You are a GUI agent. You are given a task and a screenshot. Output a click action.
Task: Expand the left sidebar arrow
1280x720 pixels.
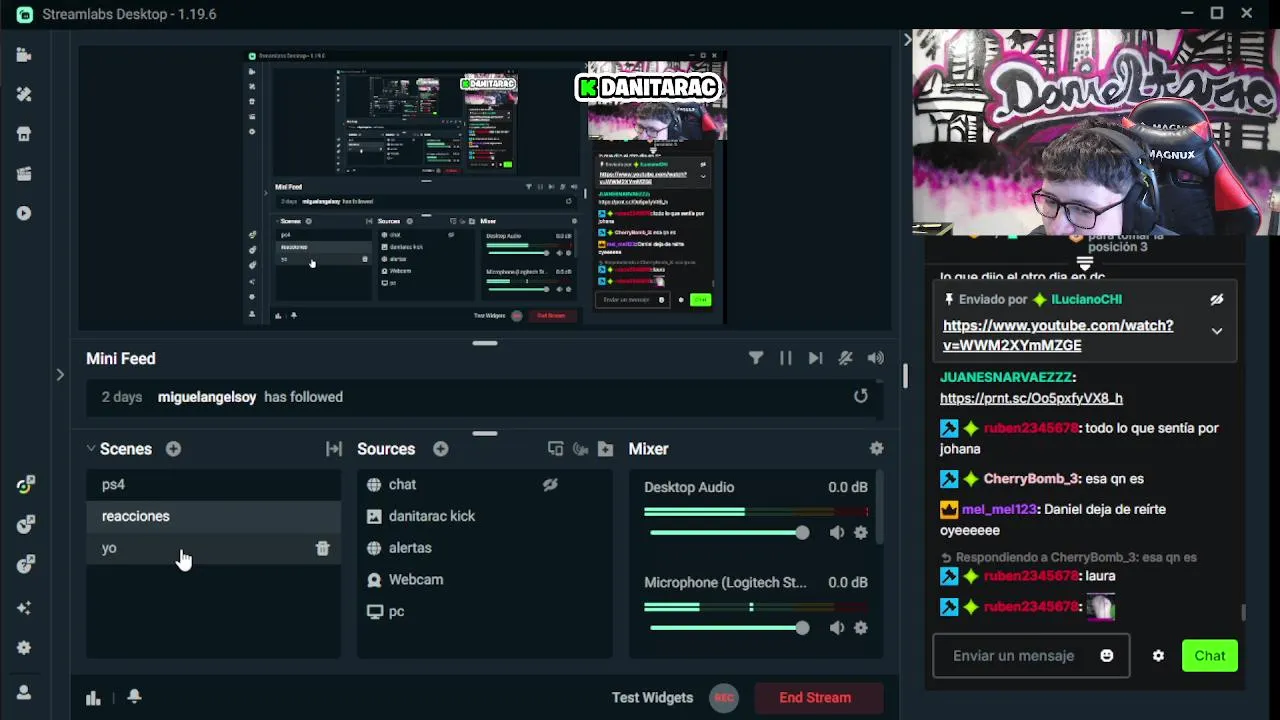coord(60,375)
